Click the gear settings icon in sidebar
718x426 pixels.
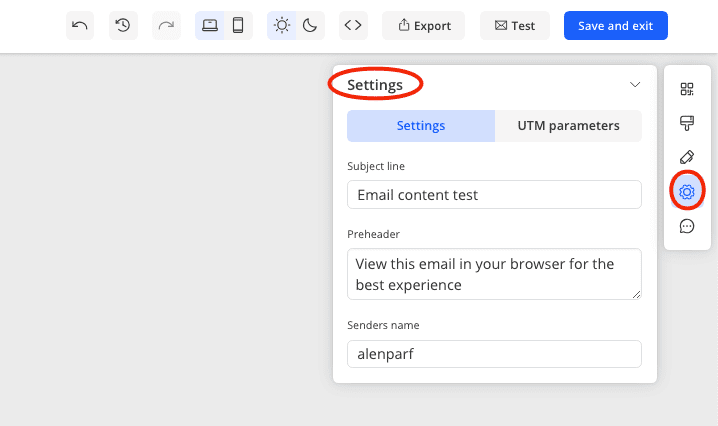(687, 191)
